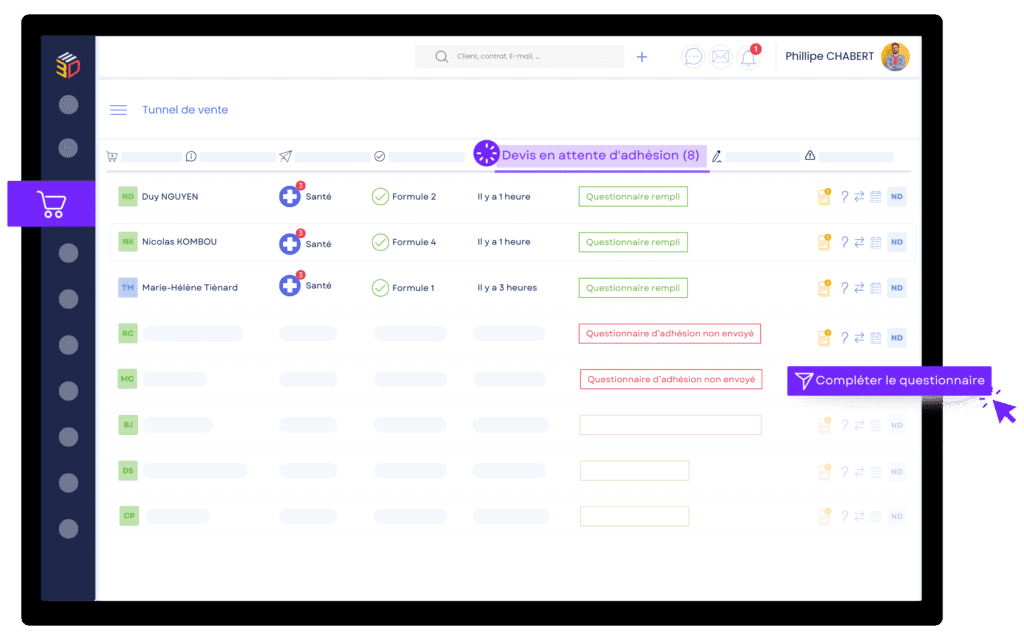Click the Santé health cross badge for Duy NGUYEN
The width and height of the screenshot is (1024, 640).
click(x=291, y=197)
